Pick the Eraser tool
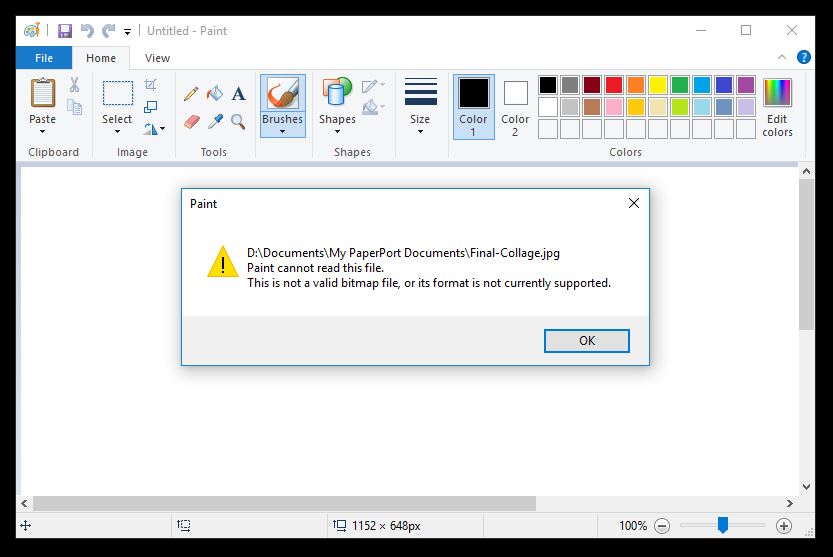The height and width of the screenshot is (557, 833). pos(192,122)
